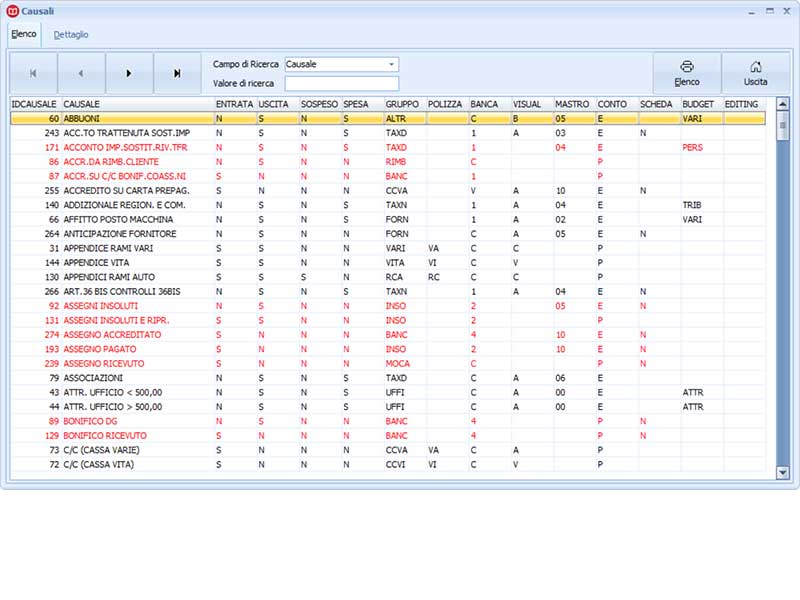Click the vertical scrollbar thumb
Viewport: 800px width, 600px height.
(782, 126)
